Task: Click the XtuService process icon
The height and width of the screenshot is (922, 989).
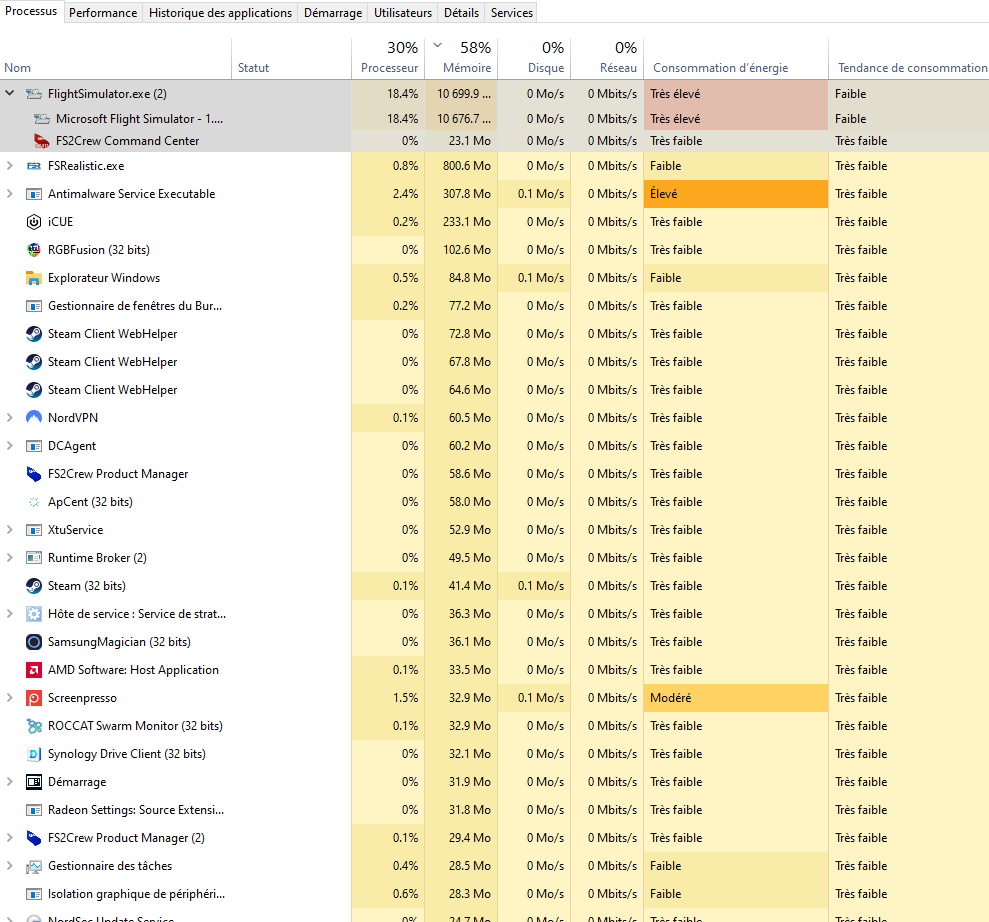Action: (x=33, y=530)
